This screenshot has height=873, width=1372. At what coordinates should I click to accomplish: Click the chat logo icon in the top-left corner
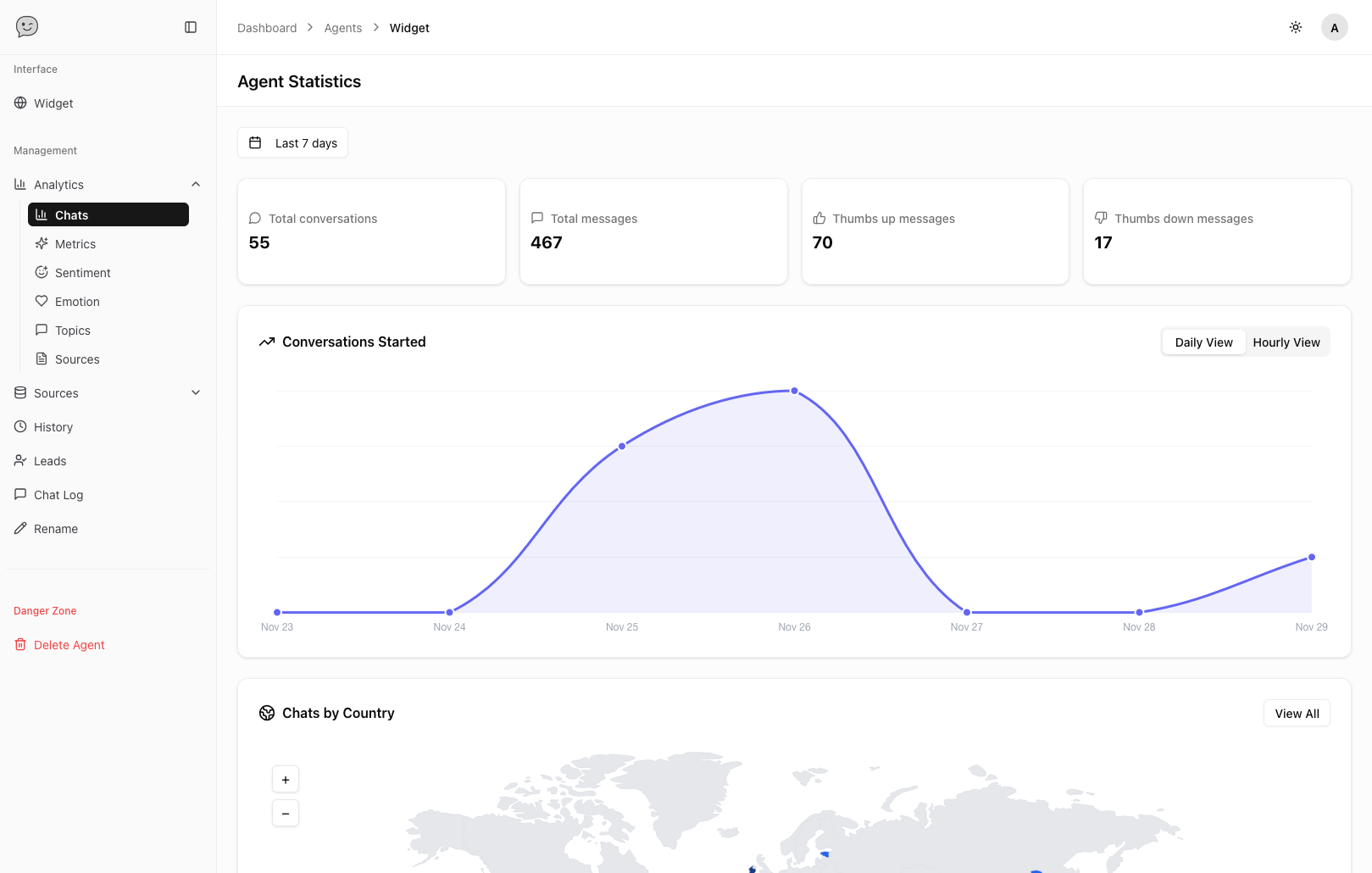point(26,26)
